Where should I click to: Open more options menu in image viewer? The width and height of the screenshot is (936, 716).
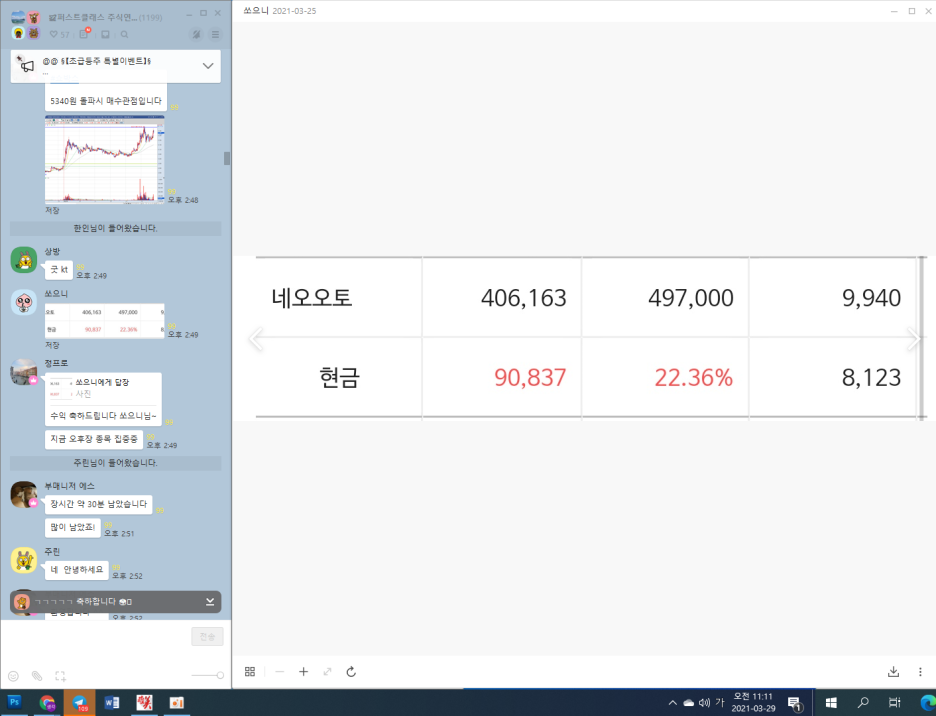[x=920, y=672]
